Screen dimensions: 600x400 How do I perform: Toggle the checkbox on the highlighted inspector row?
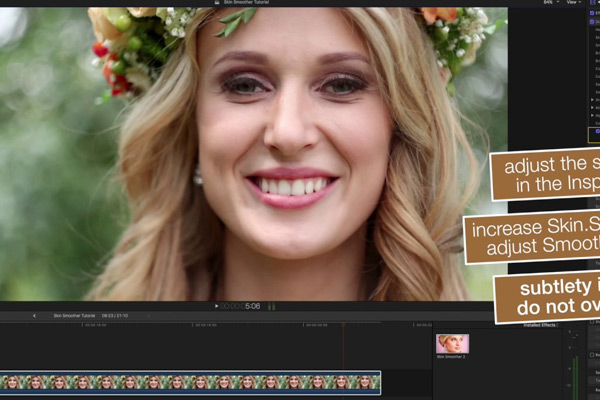tap(592, 22)
